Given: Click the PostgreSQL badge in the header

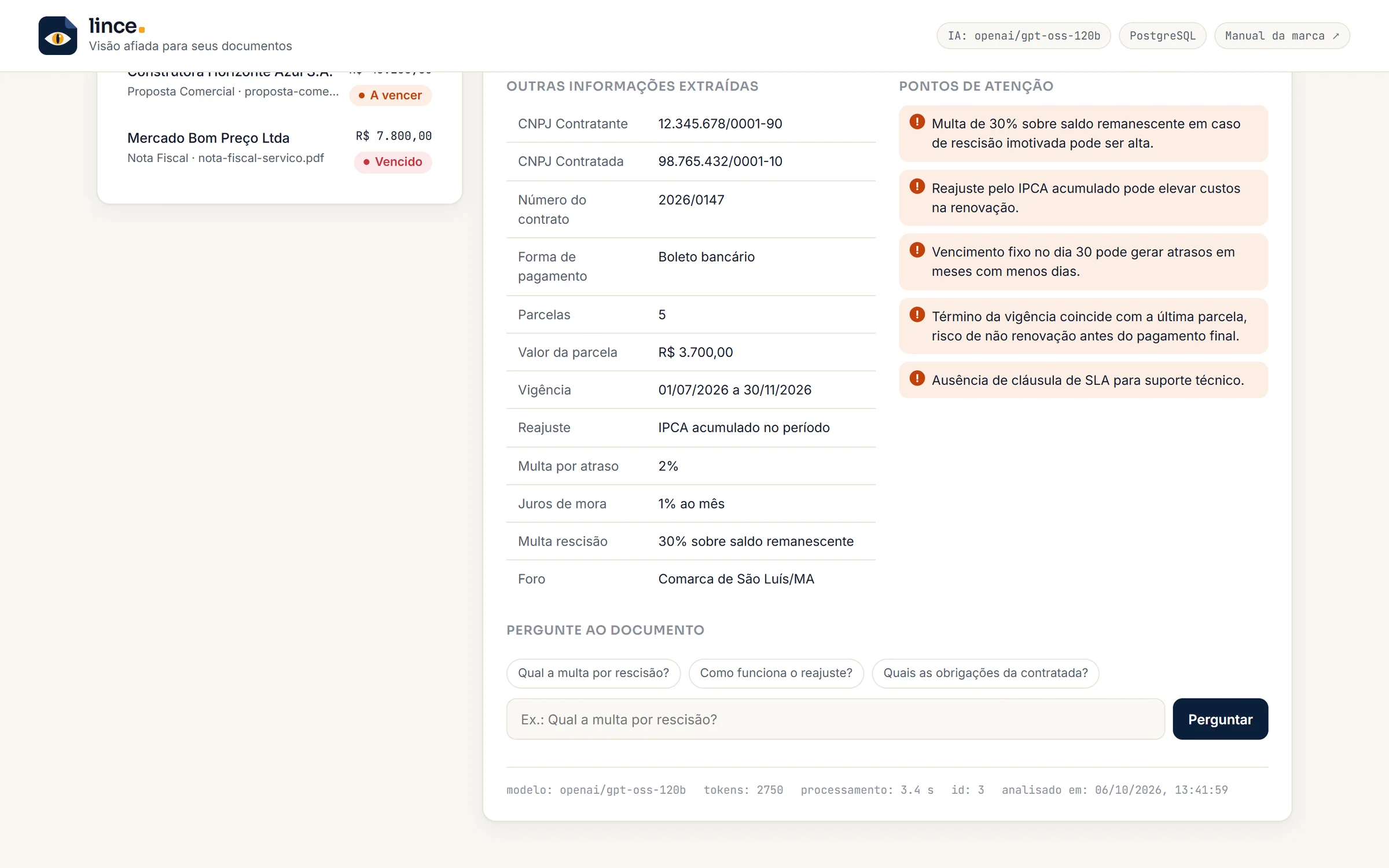Looking at the screenshot, I should coord(1162,36).
